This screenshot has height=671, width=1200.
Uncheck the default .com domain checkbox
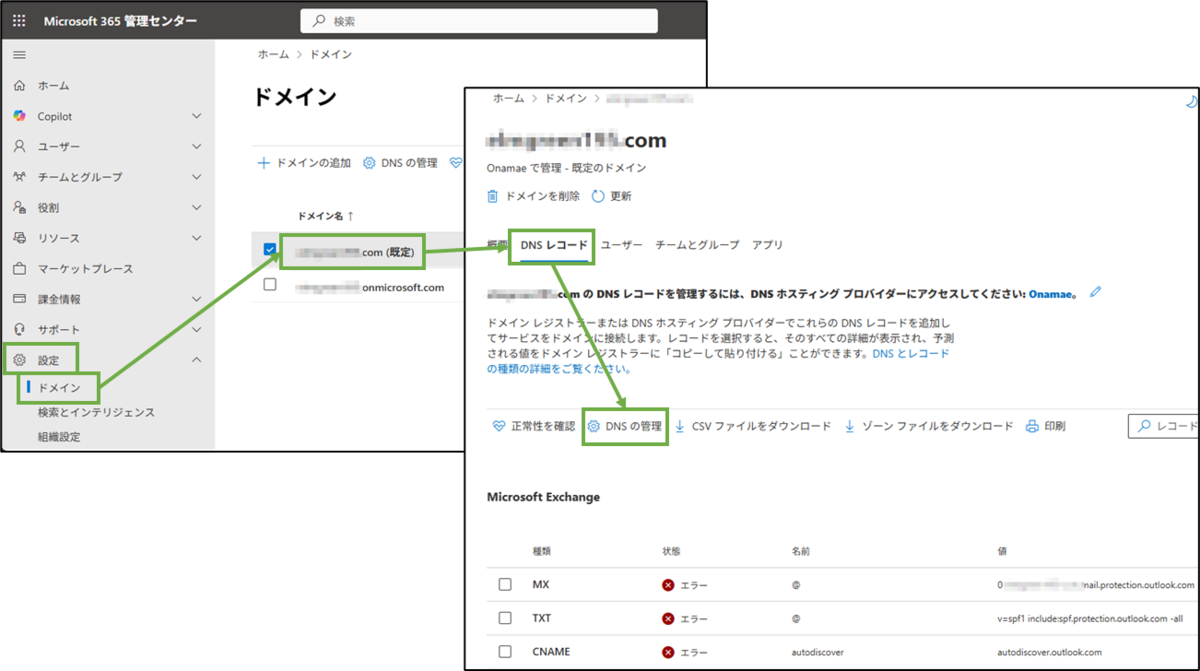coord(270,250)
